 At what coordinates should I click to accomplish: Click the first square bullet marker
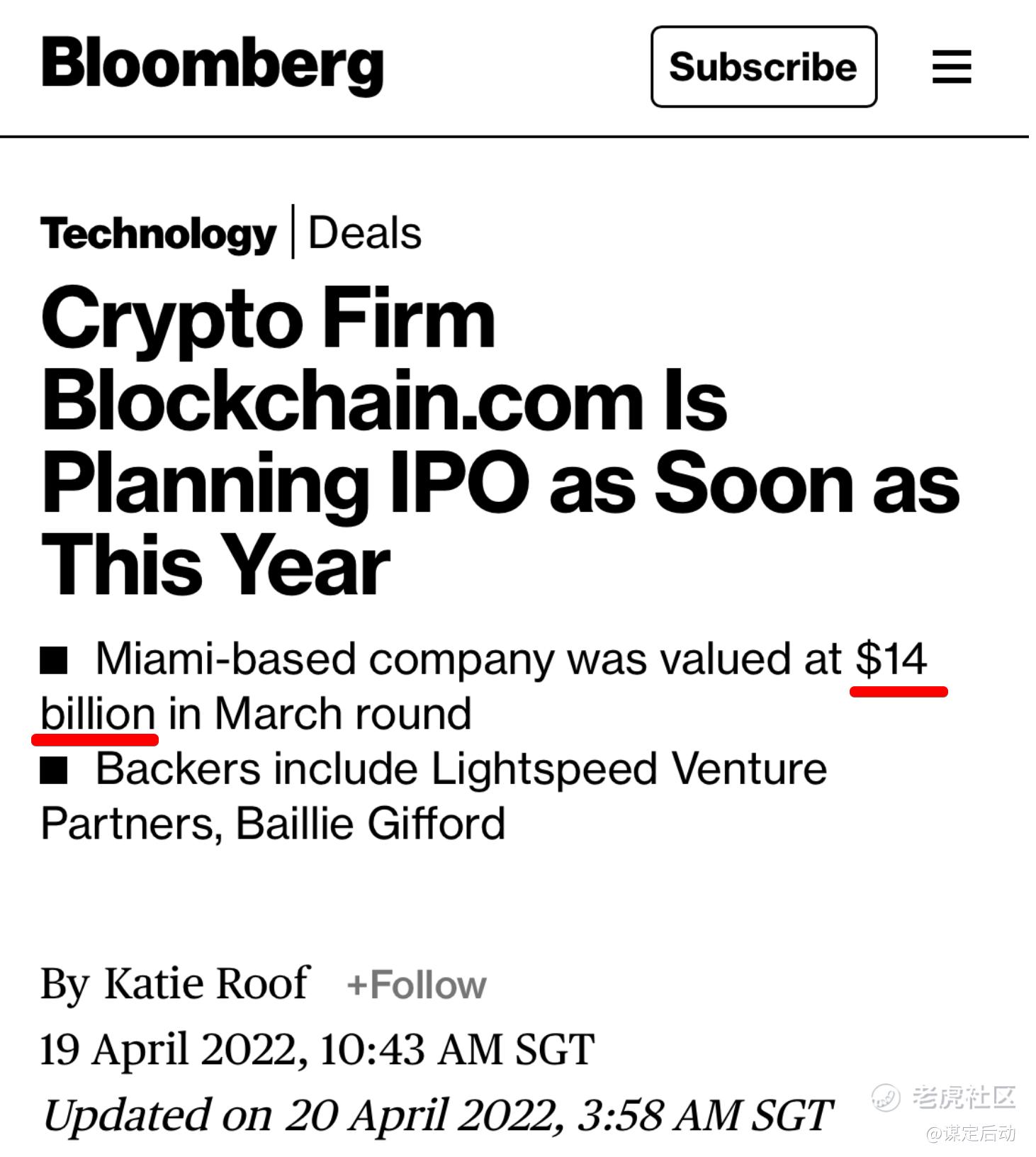(x=54, y=660)
